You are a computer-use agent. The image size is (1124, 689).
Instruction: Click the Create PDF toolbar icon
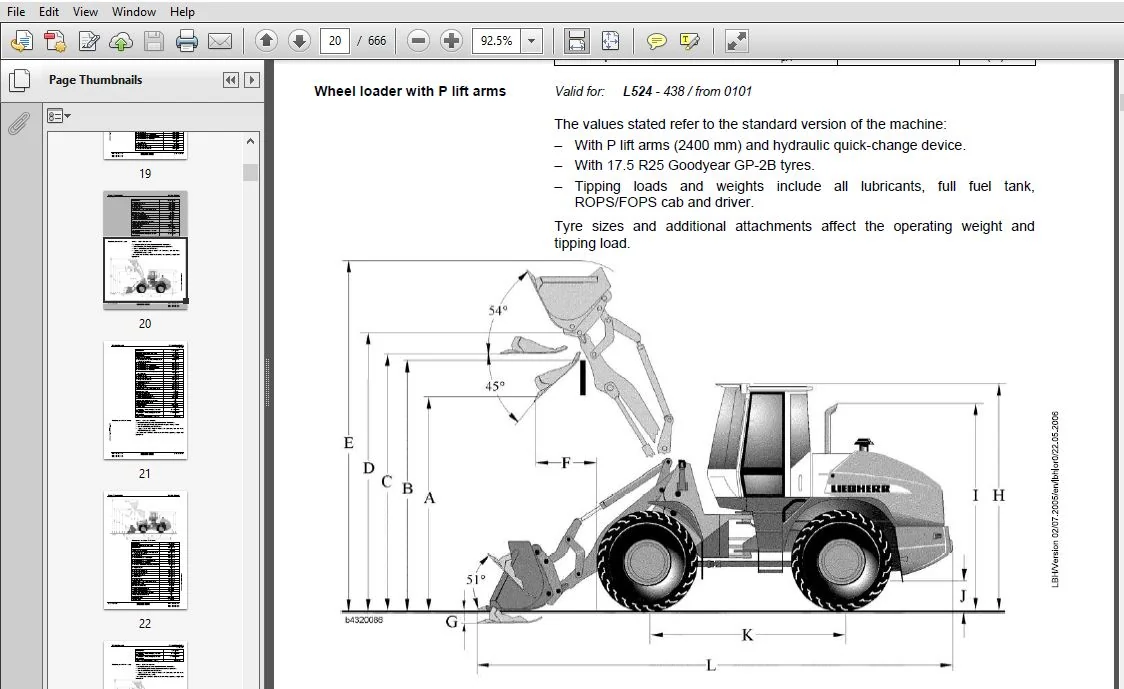click(x=22, y=41)
